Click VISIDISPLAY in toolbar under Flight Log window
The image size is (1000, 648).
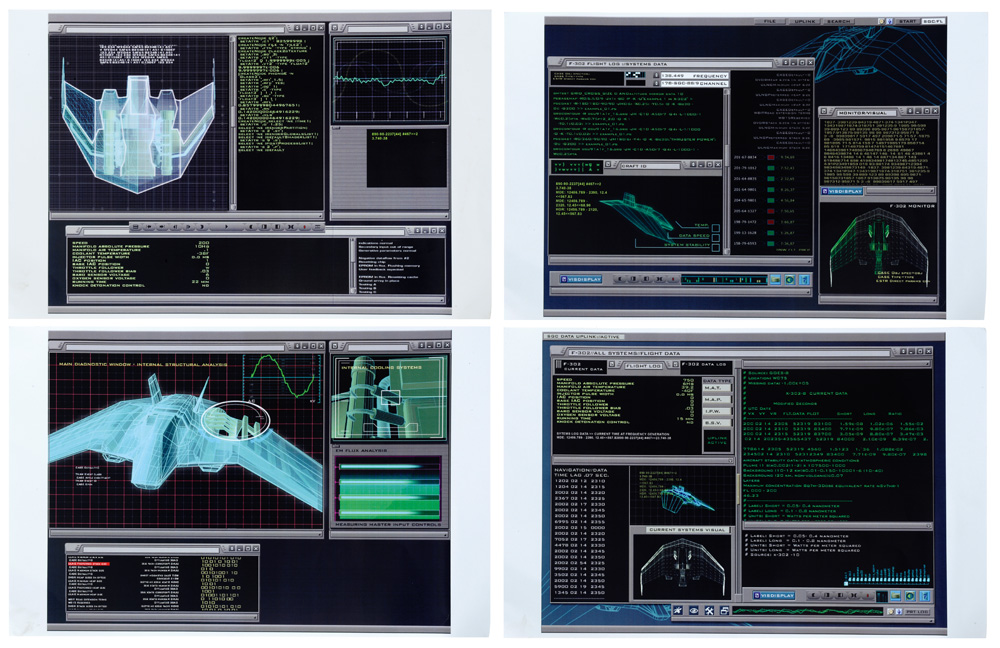coord(582,279)
